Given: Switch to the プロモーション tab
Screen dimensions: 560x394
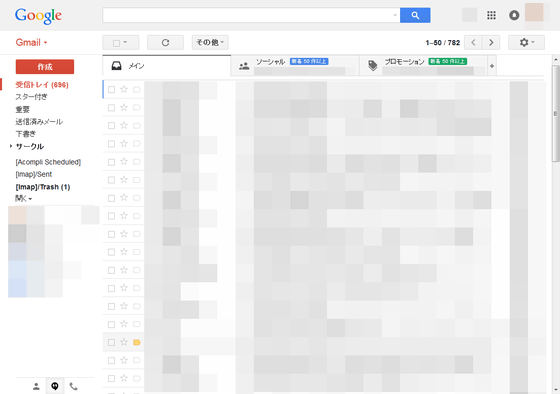Looking at the screenshot, I should coord(424,66).
